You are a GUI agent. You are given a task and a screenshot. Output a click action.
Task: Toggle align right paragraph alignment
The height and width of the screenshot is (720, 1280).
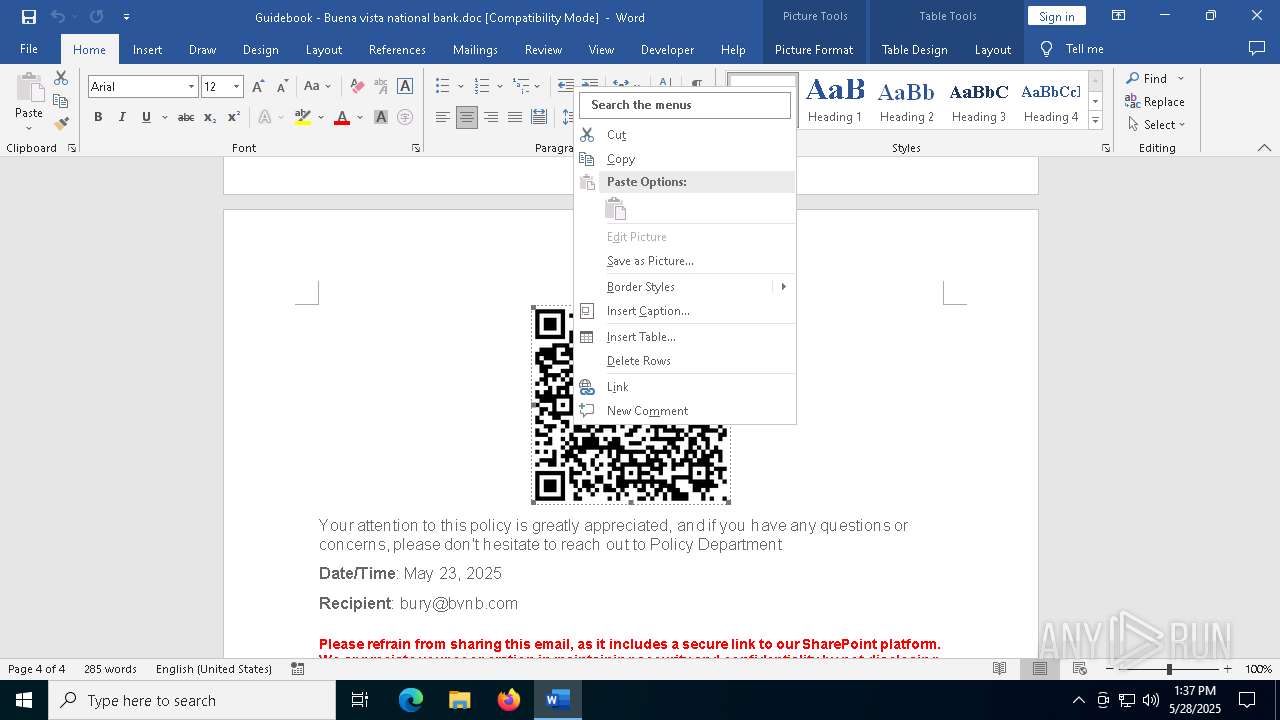point(491,117)
